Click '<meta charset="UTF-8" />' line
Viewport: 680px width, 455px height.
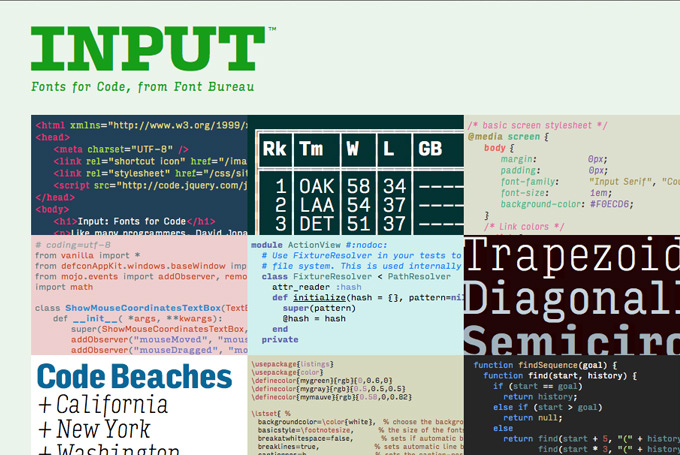click(x=121, y=149)
